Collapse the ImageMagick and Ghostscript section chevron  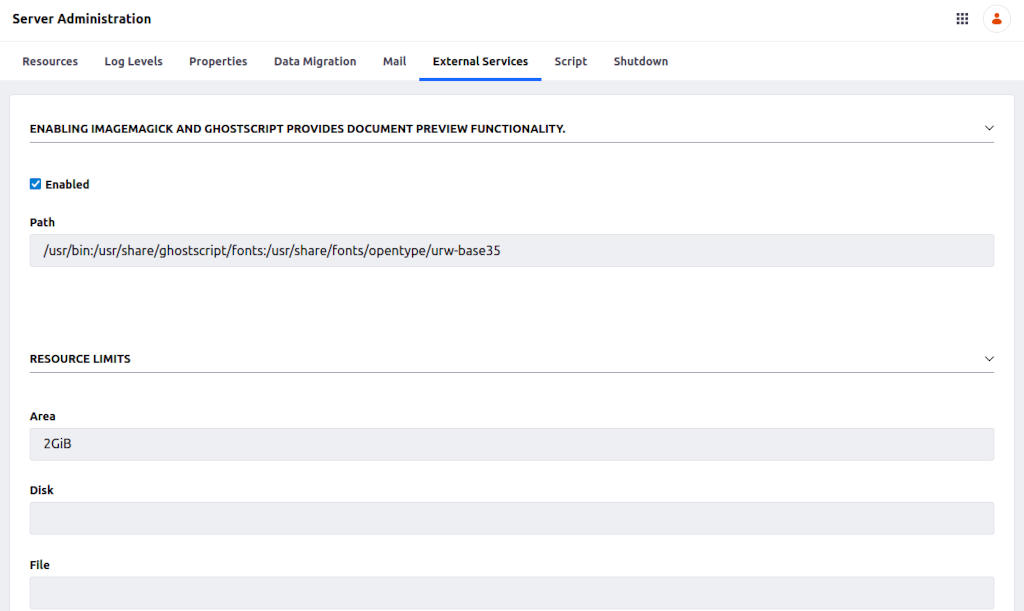pyautogui.click(x=989, y=128)
